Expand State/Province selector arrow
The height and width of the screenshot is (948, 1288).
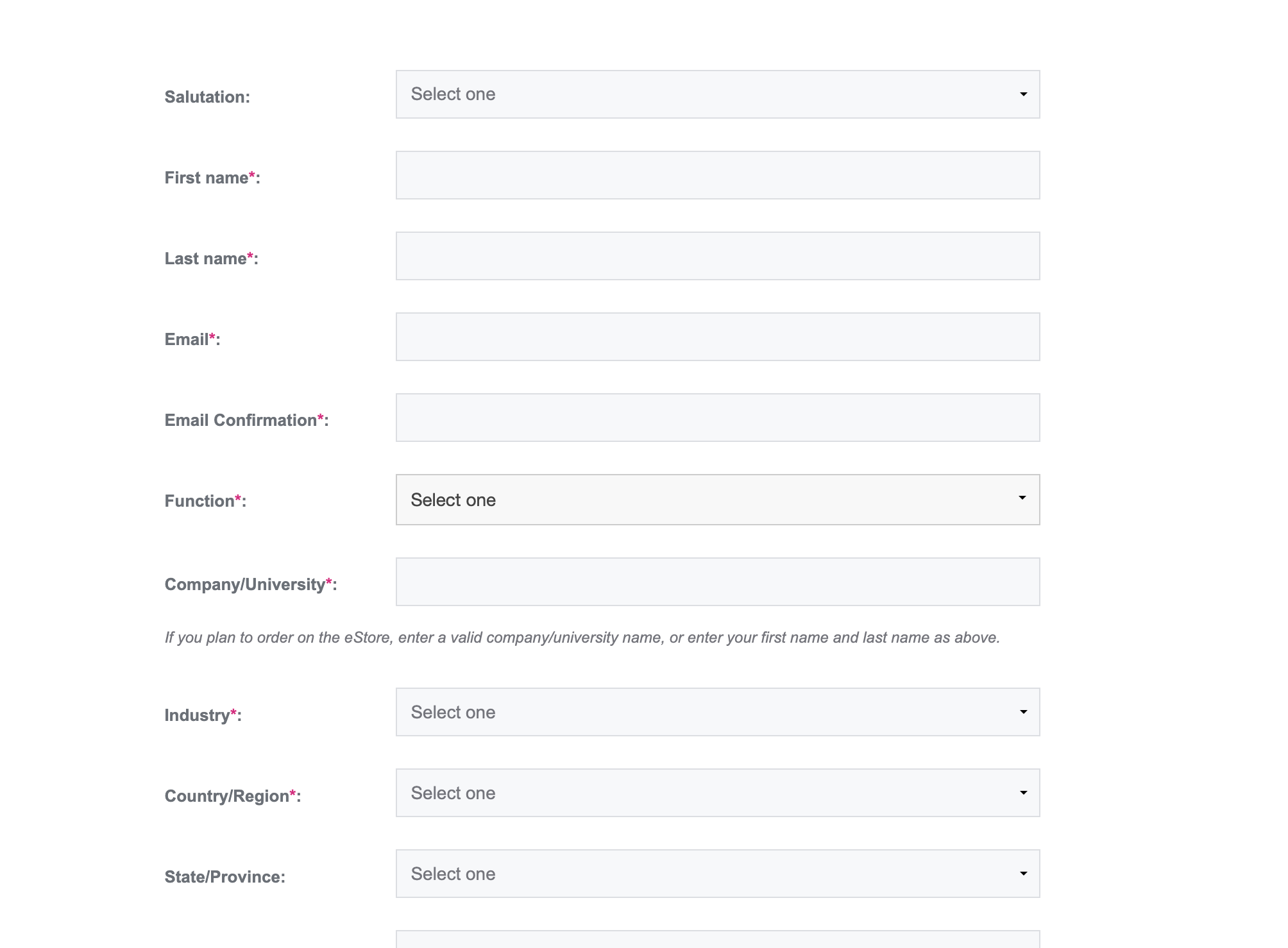point(1023,874)
